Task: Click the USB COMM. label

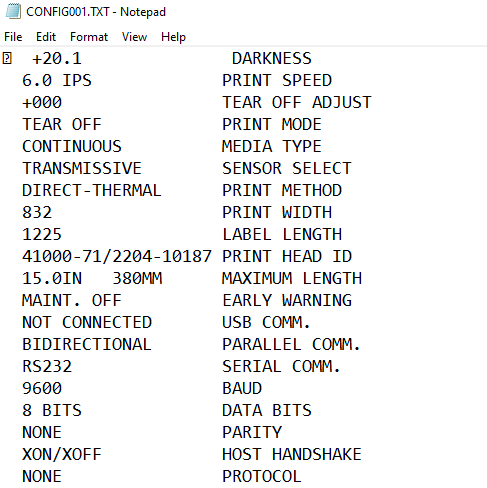Action: pyautogui.click(x=266, y=323)
